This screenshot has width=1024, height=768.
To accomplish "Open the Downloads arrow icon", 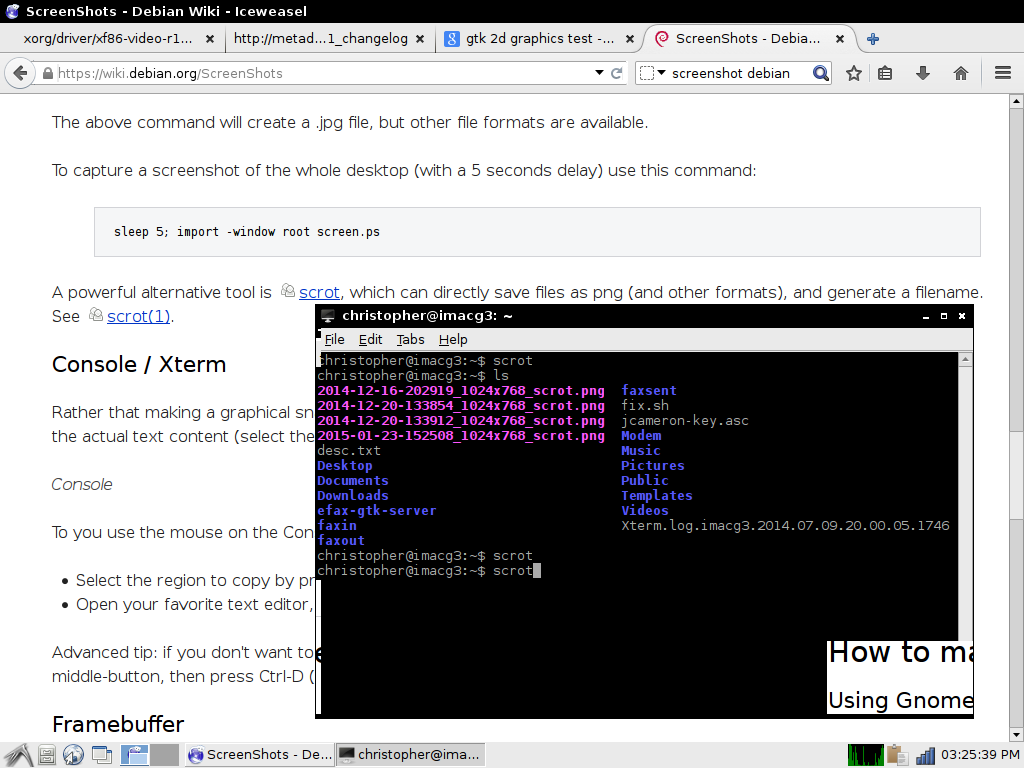I will [x=923, y=73].
